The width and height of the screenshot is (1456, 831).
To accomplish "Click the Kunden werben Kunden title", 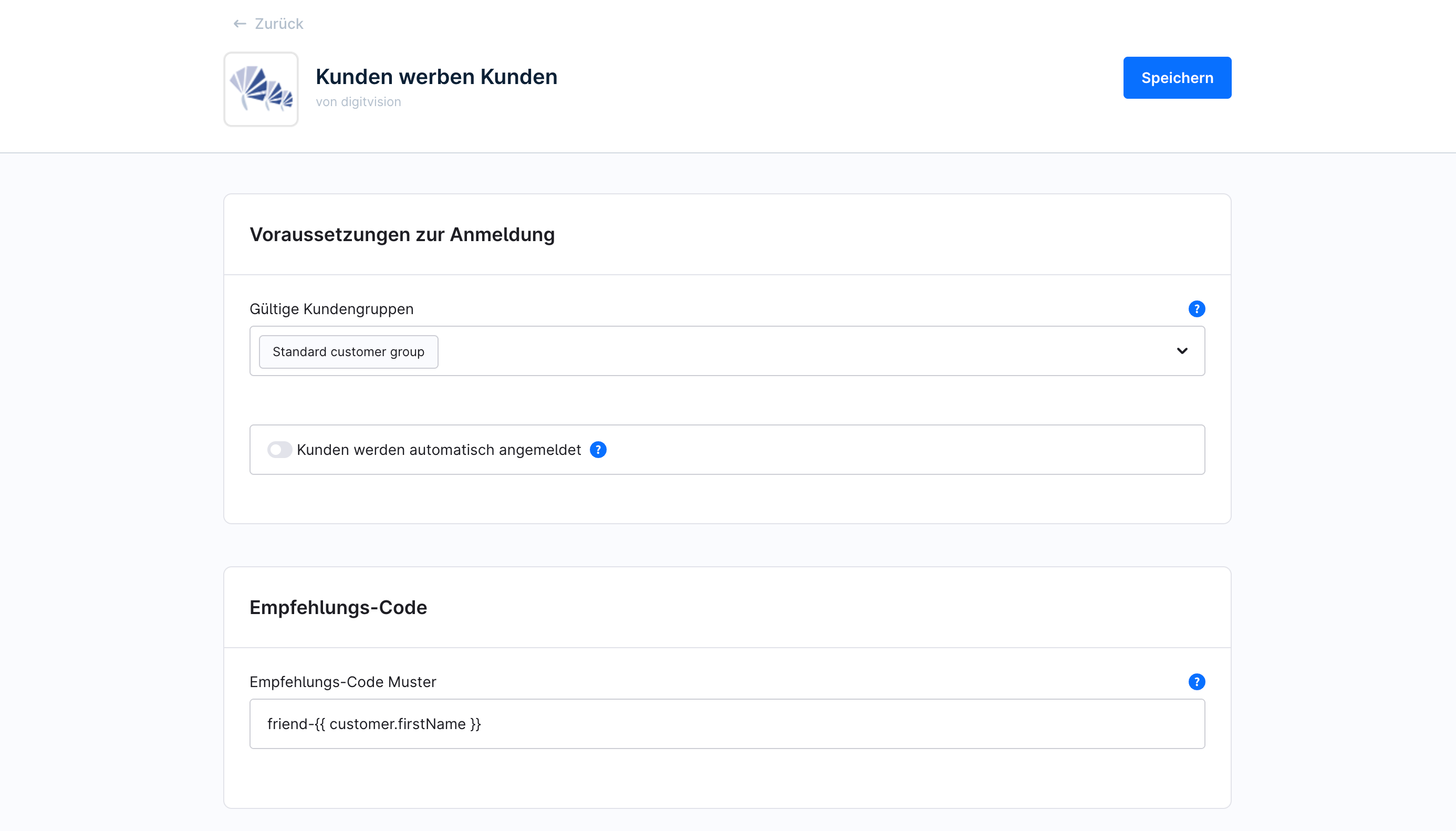I will [436, 77].
